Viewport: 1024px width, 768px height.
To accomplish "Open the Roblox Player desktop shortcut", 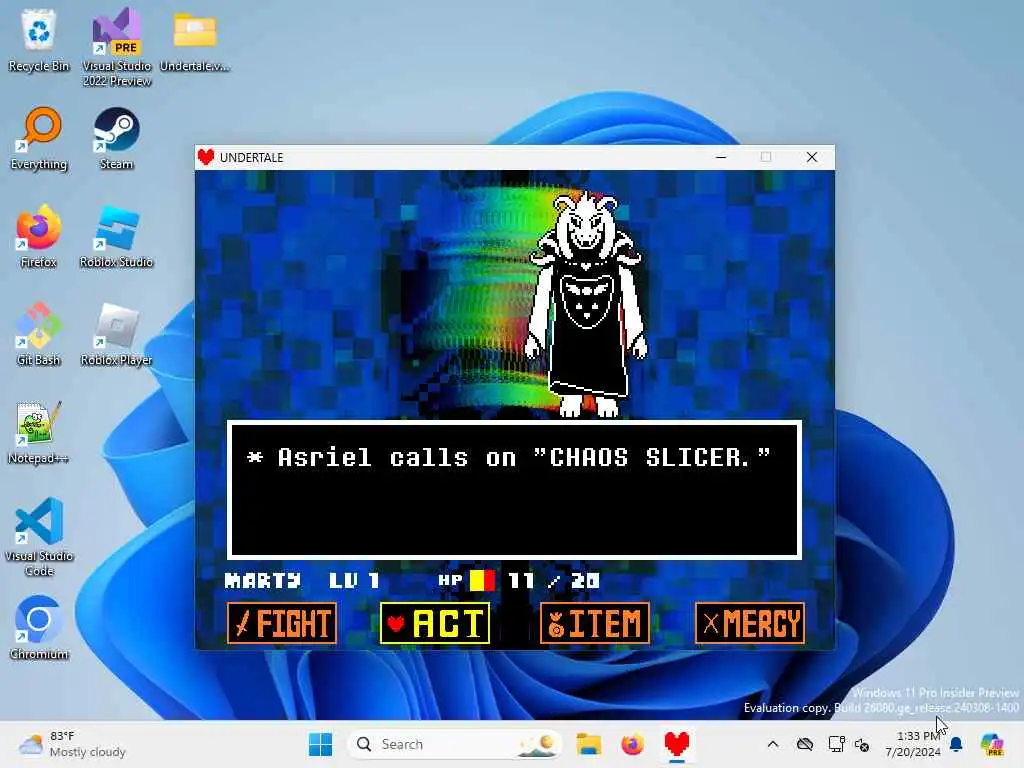I will pyautogui.click(x=116, y=334).
